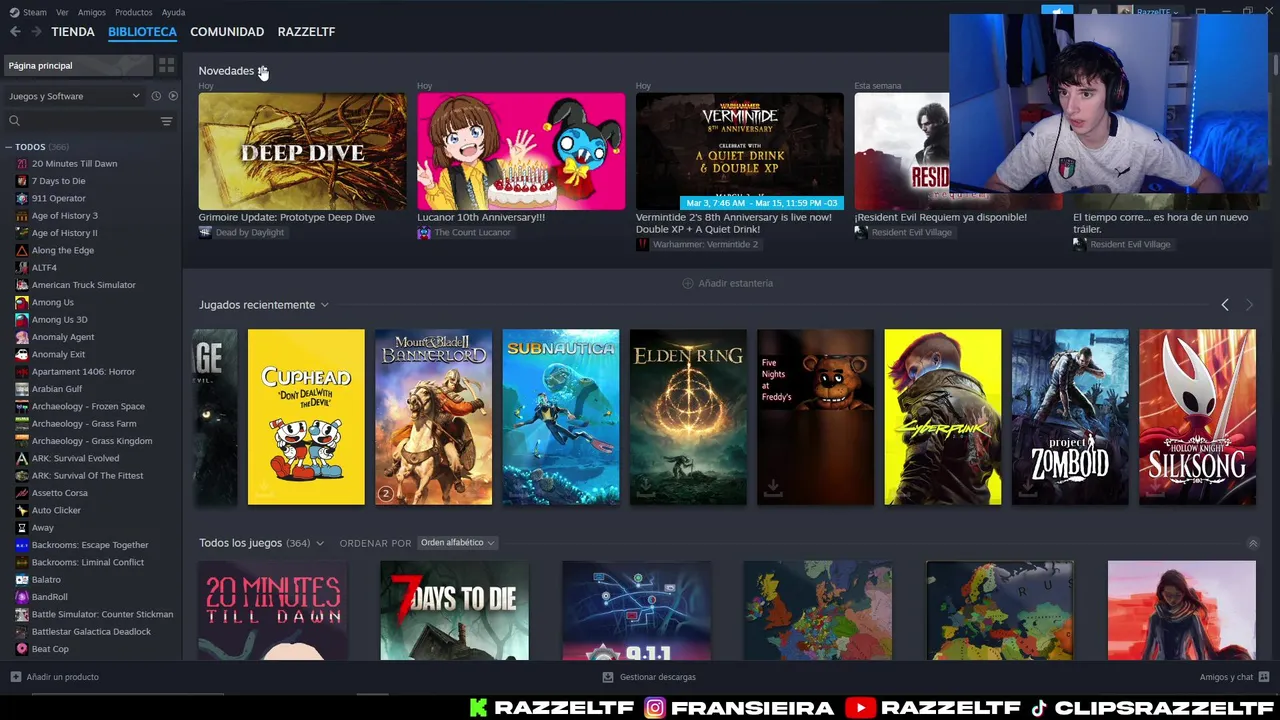Select Backrooms: Escape Together in game list
The height and width of the screenshot is (720, 1280).
coord(90,545)
